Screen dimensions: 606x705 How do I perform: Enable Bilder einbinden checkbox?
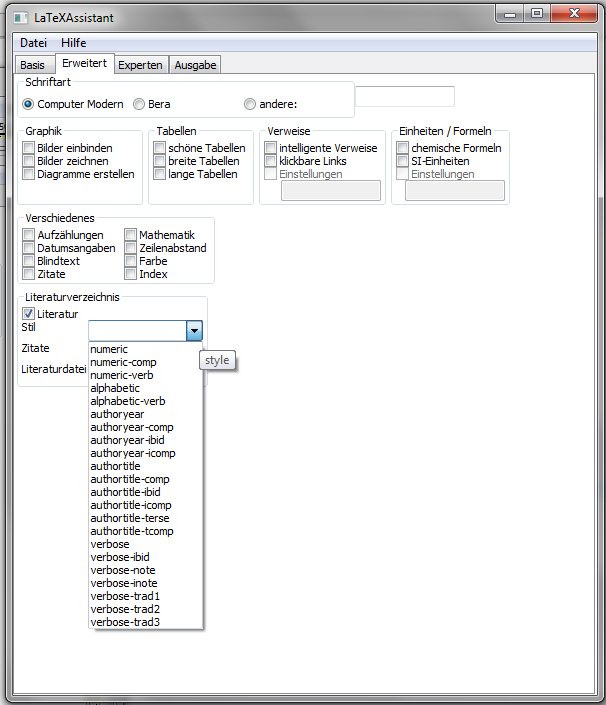tap(29, 148)
